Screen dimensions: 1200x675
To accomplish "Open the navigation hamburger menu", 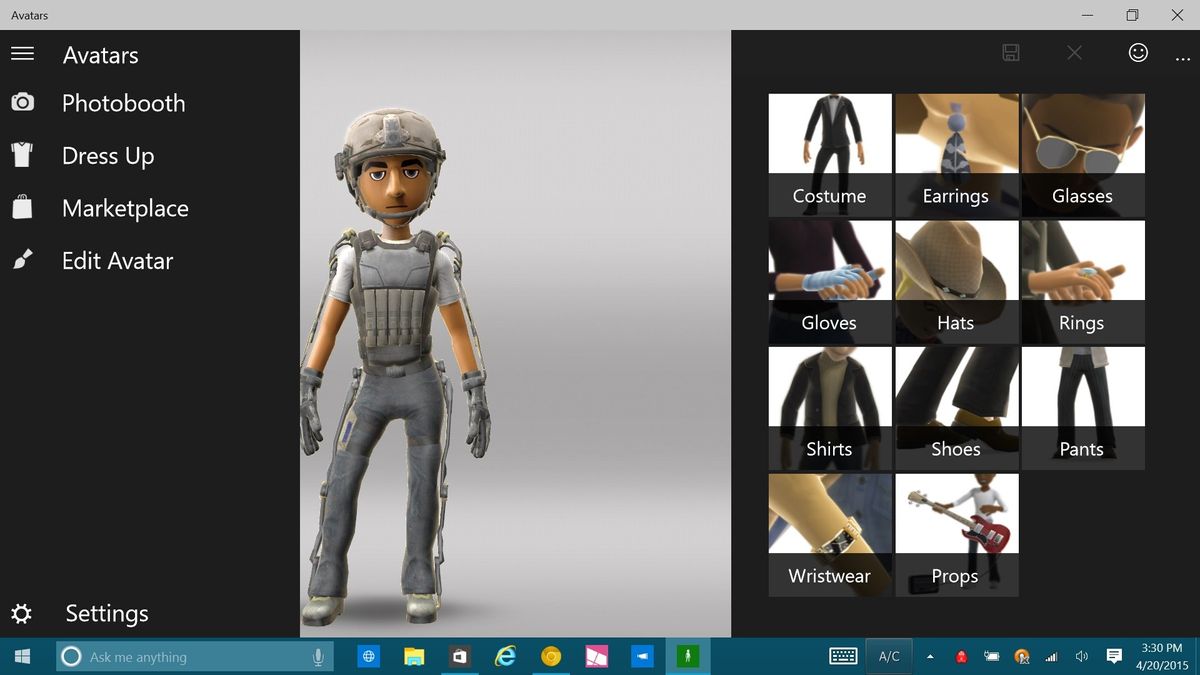I will (x=22, y=54).
